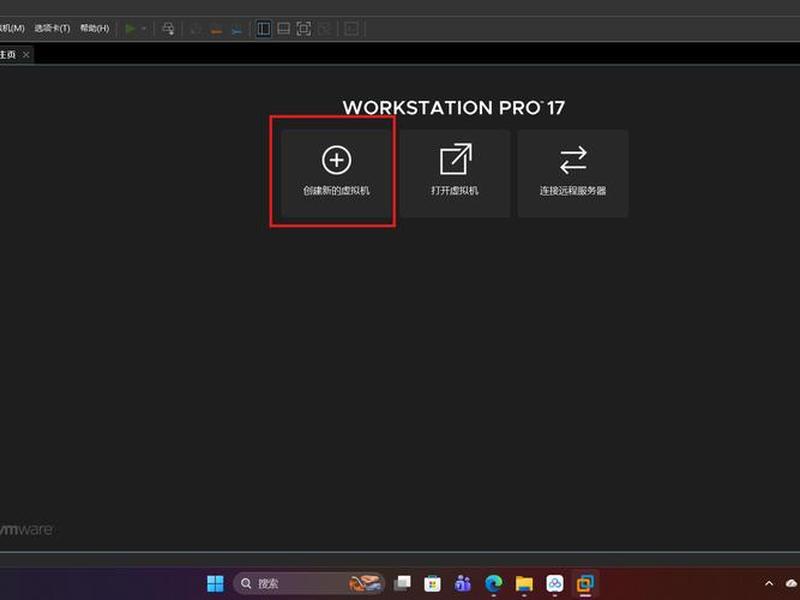Click the full screen mode icon
The width and height of the screenshot is (800, 600).
[x=304, y=29]
